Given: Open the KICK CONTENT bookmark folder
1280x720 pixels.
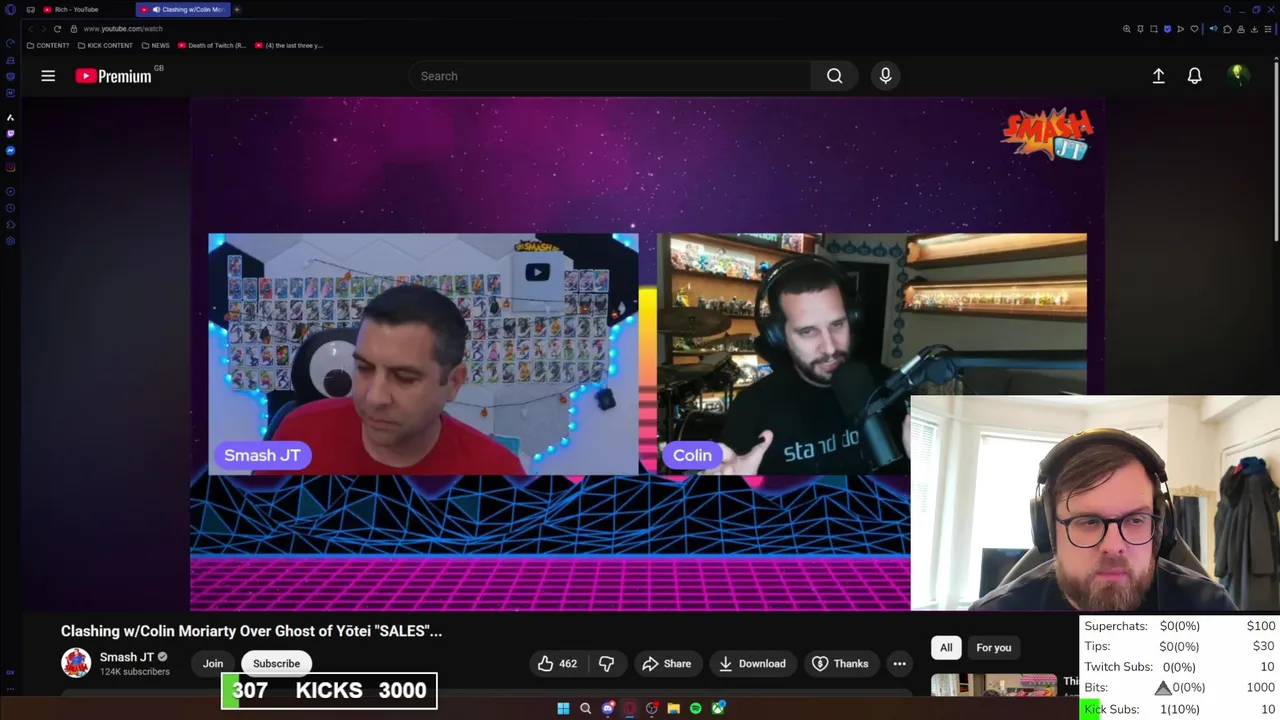Looking at the screenshot, I should (x=105, y=45).
